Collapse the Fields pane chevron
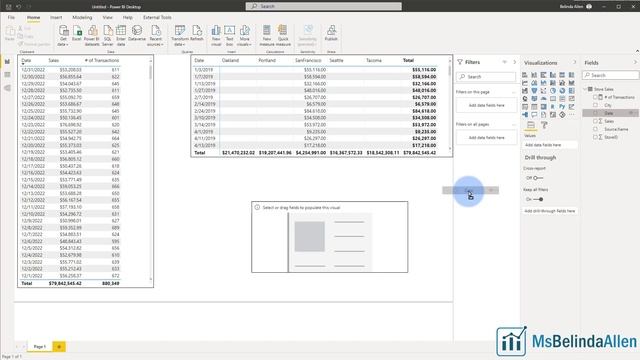The width and height of the screenshot is (640, 360). 635,62
